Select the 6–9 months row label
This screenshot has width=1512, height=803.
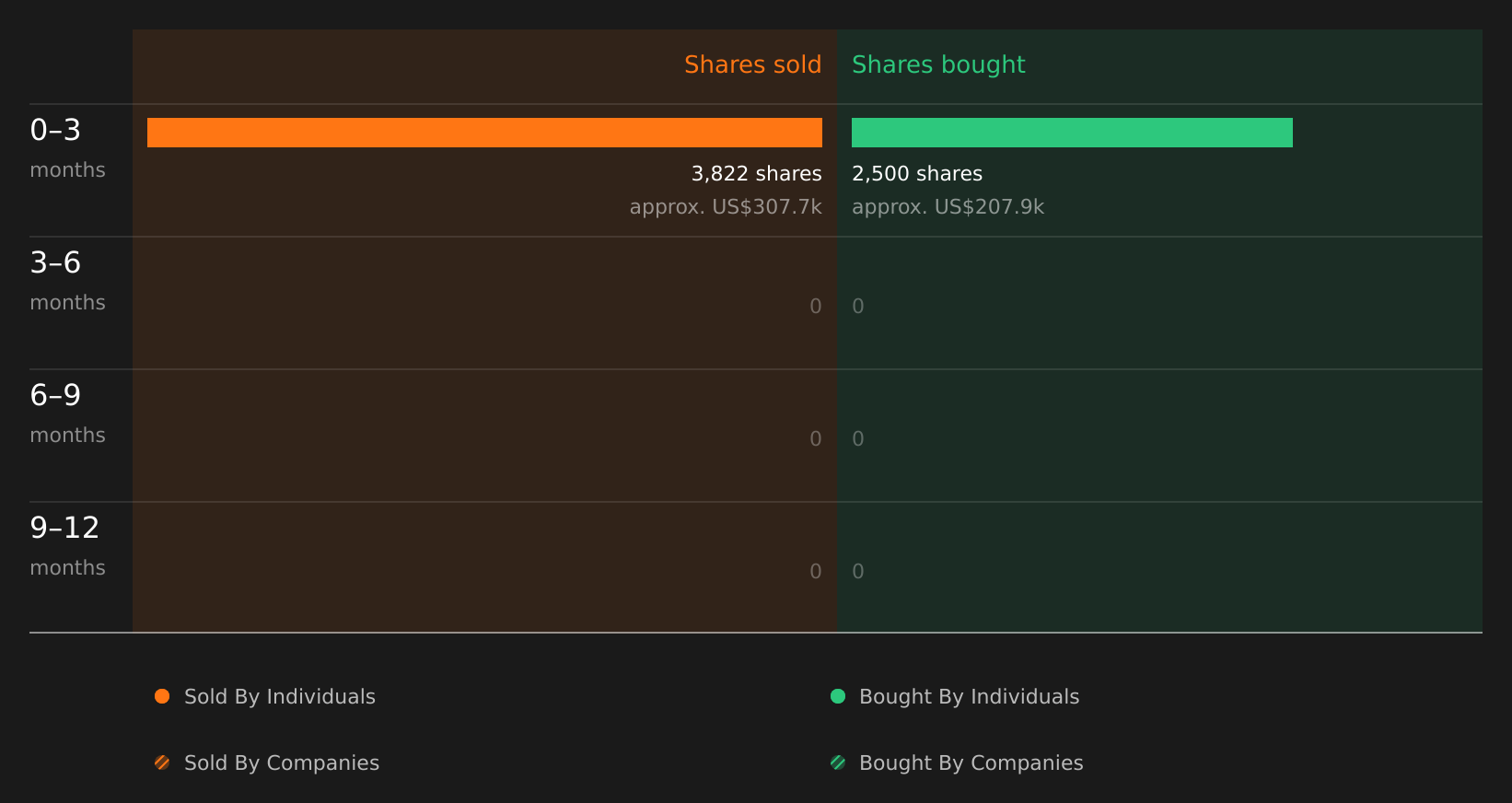(67, 413)
